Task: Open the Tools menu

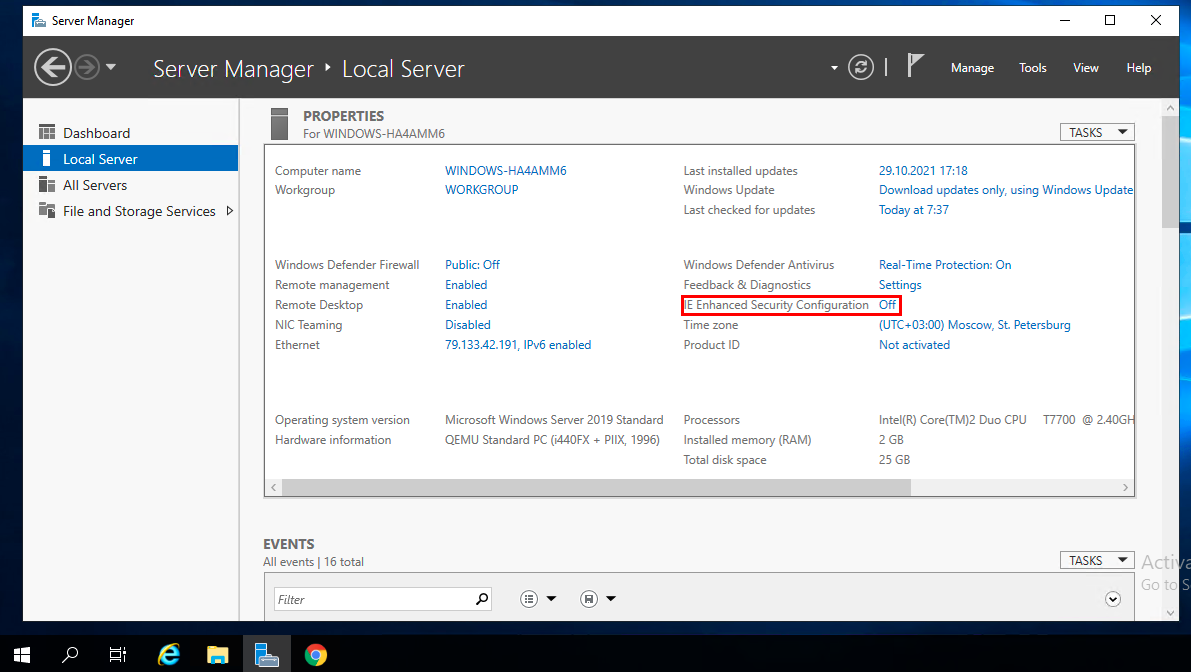Action: [1033, 68]
